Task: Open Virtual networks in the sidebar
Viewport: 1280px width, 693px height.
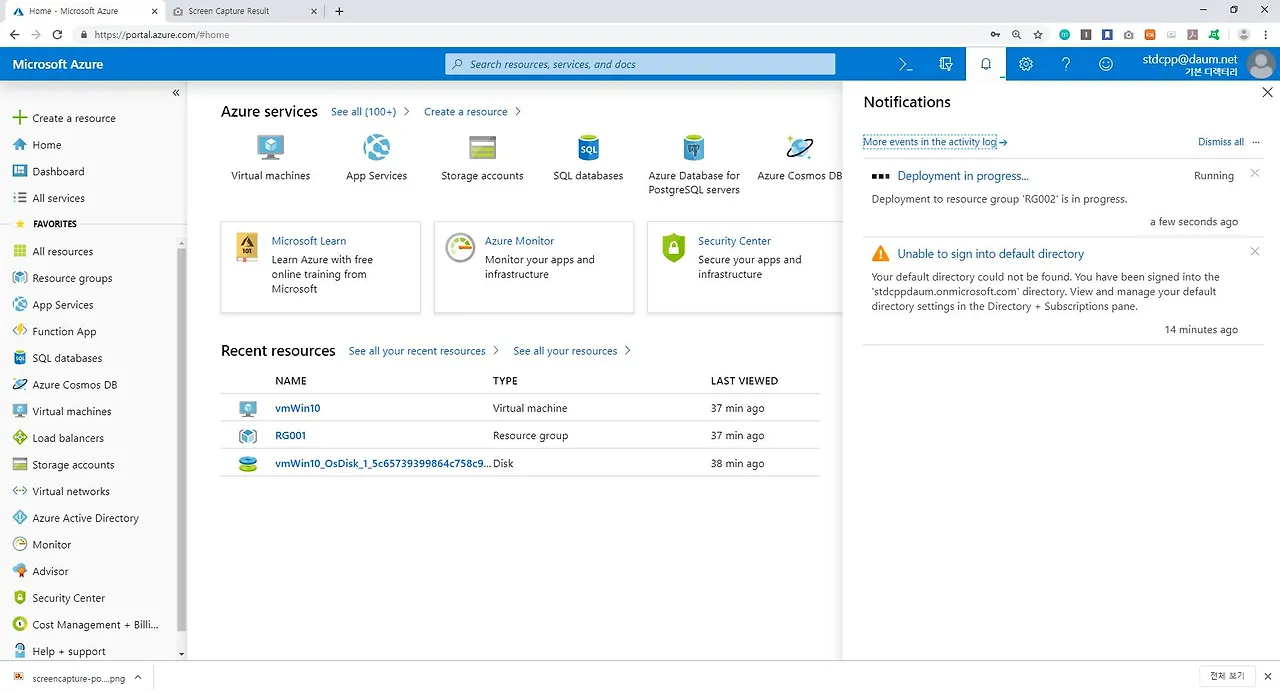Action: (71, 491)
